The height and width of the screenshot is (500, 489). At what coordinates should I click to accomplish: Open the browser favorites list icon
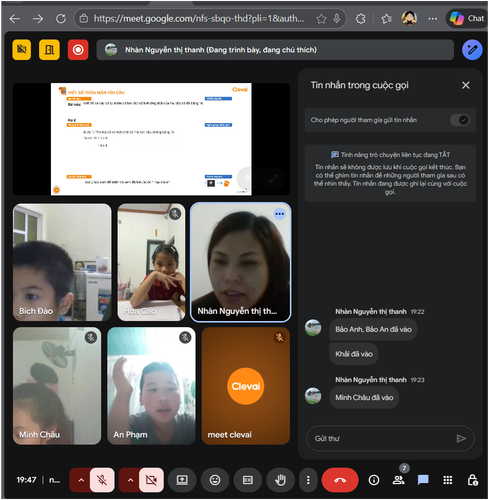[x=386, y=19]
